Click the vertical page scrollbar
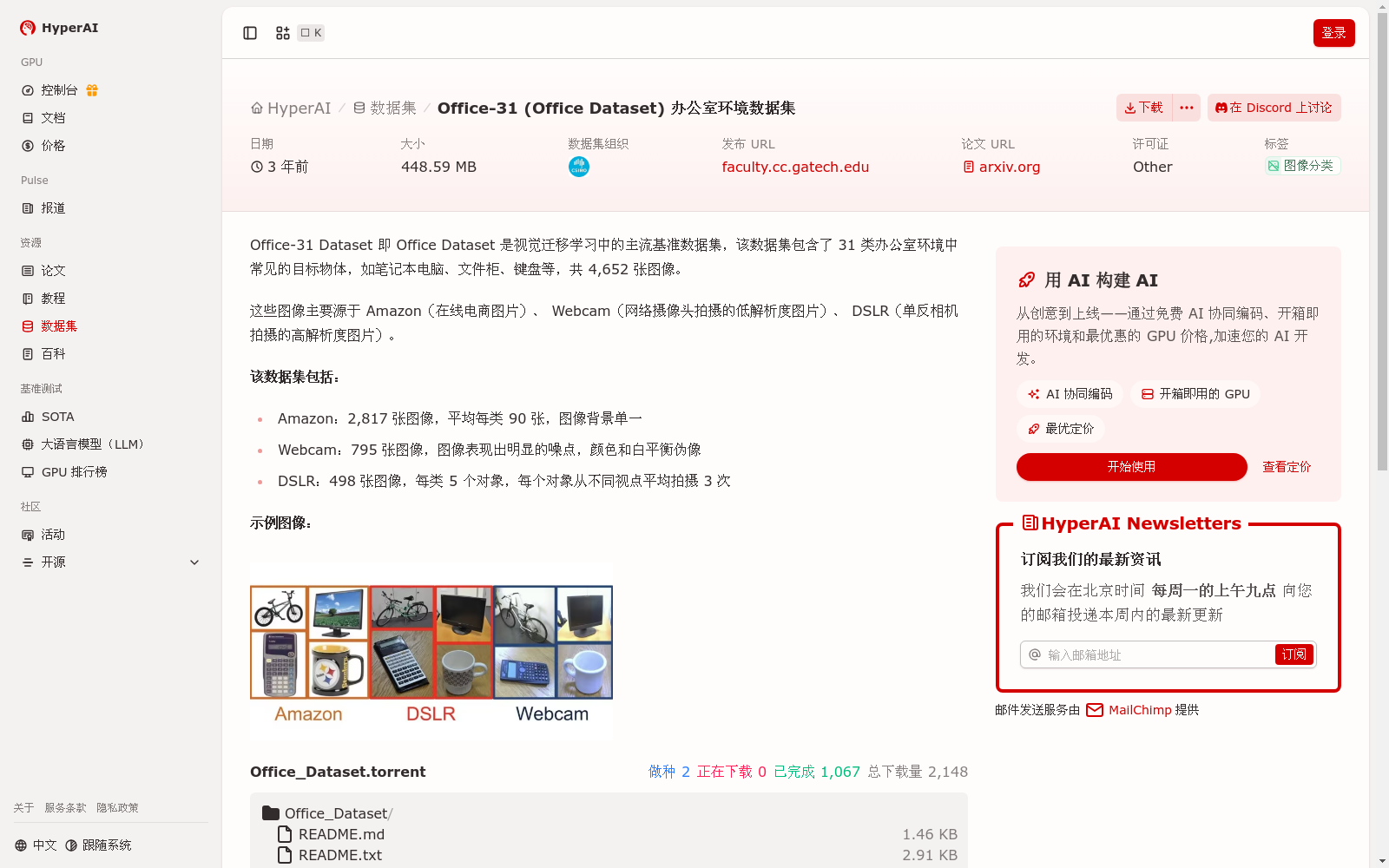 [x=1382, y=241]
